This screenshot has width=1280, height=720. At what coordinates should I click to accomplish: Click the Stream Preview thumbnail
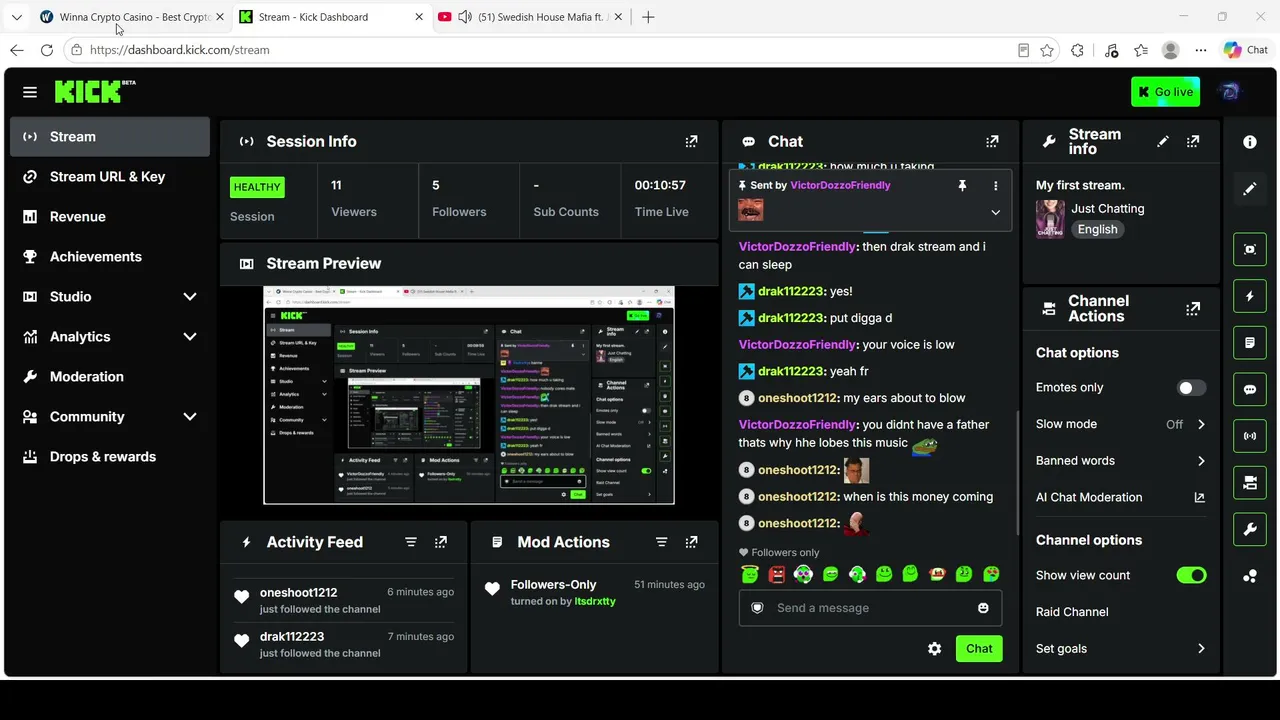pyautogui.click(x=469, y=395)
